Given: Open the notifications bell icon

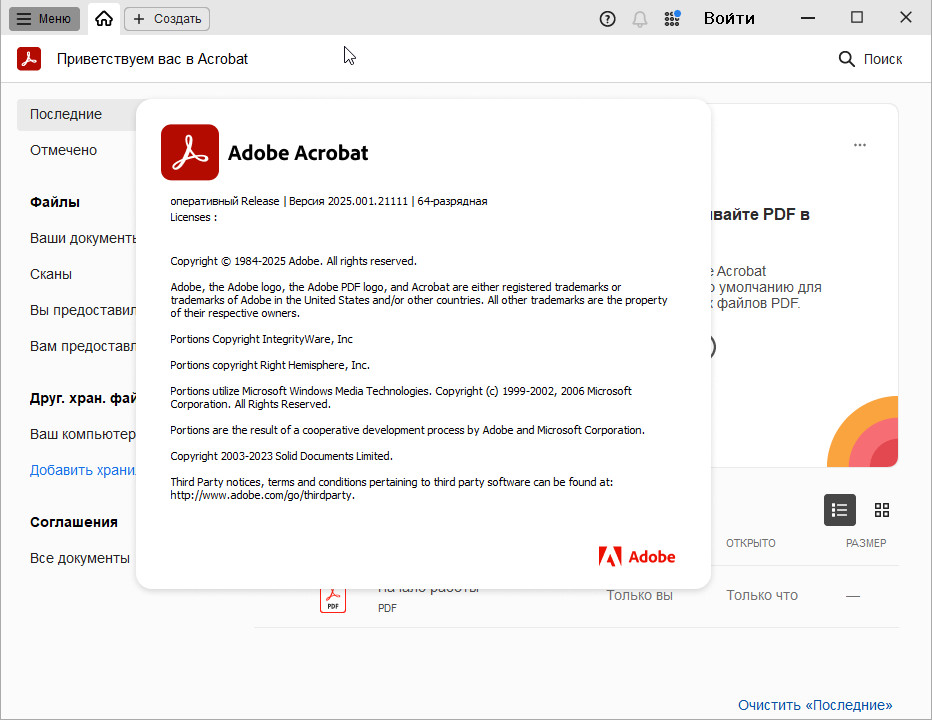Looking at the screenshot, I should (640, 18).
